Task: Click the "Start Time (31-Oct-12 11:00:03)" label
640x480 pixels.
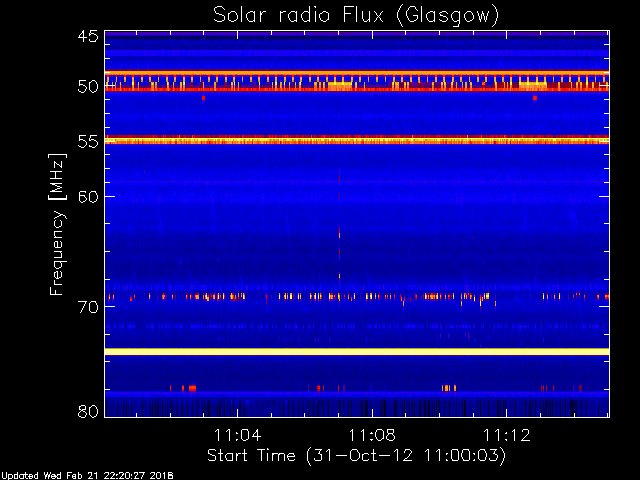Action: click(x=356, y=455)
